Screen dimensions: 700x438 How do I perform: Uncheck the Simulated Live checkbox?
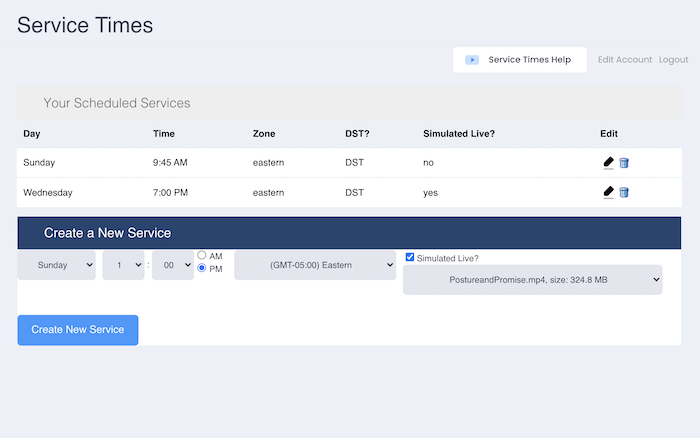[x=410, y=258]
